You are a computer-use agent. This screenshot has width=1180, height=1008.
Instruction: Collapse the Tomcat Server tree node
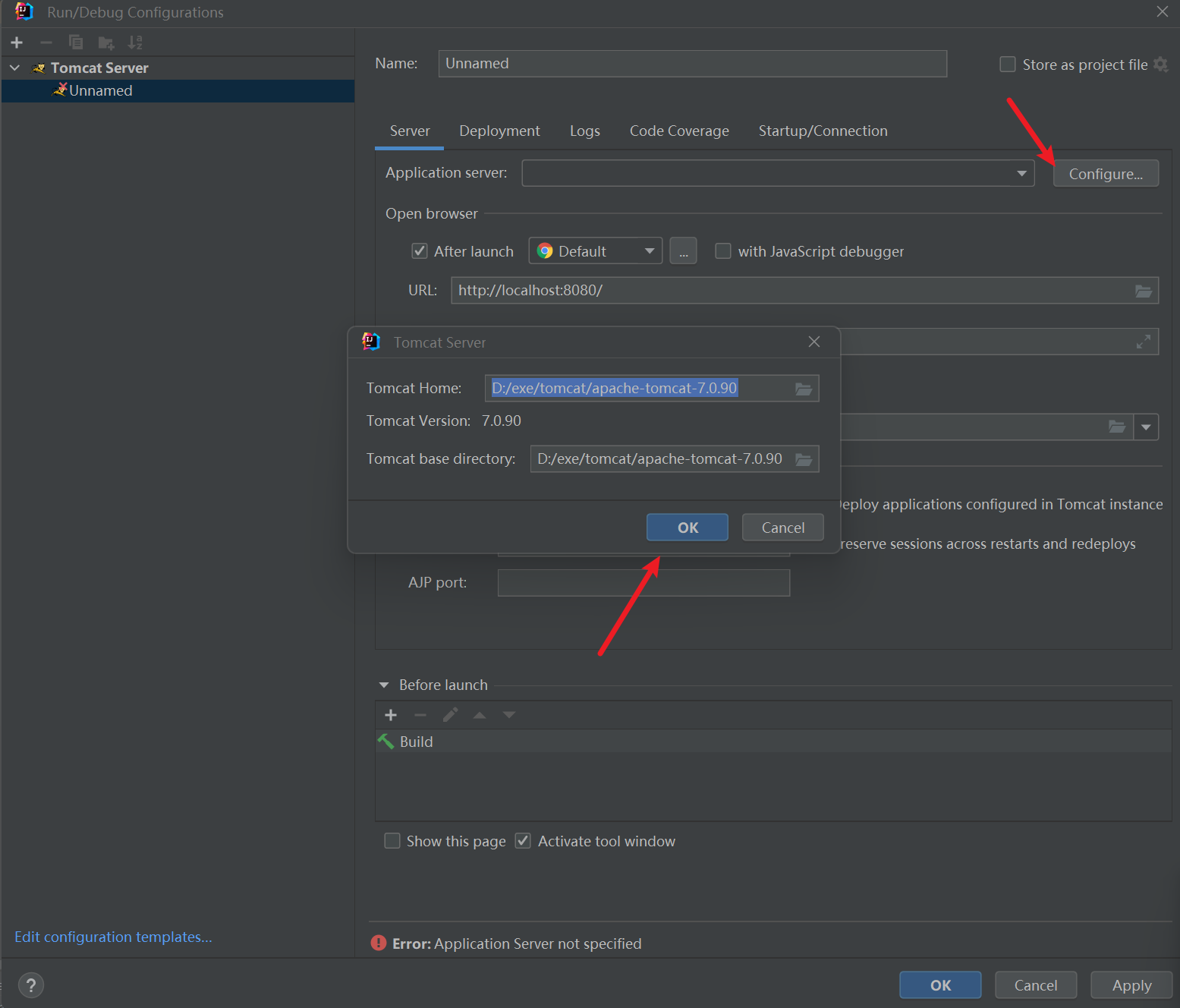[x=14, y=68]
